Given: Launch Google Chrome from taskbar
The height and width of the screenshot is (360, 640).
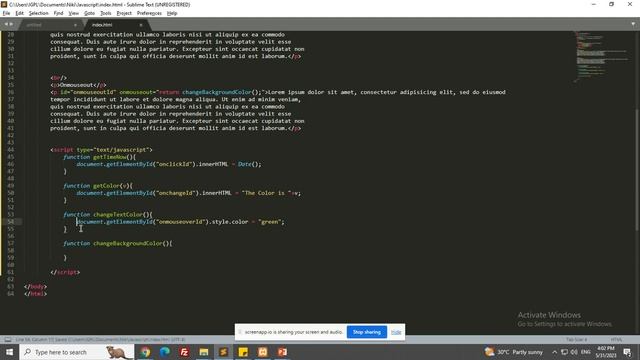Looking at the screenshot, I should [x=145, y=352].
